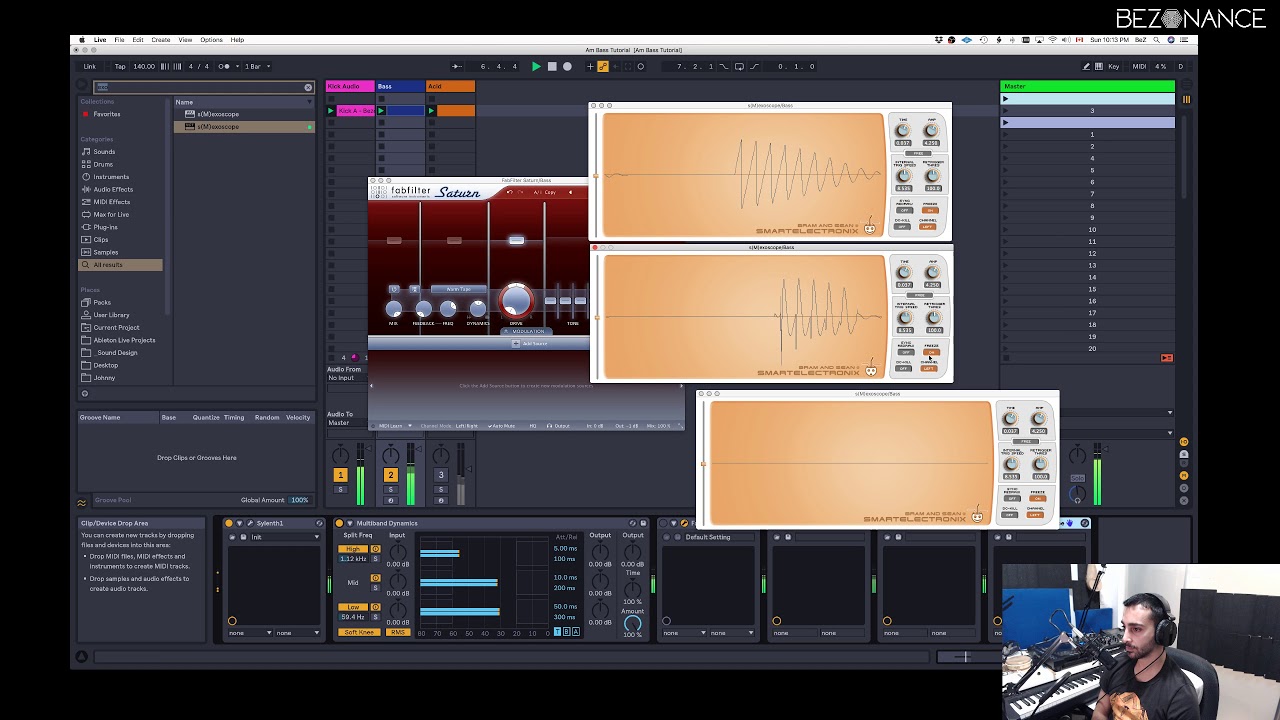Image resolution: width=1280 pixels, height=720 pixels.
Task: Select the highlighted s(M)exoscope browser result
Action: [x=244, y=127]
